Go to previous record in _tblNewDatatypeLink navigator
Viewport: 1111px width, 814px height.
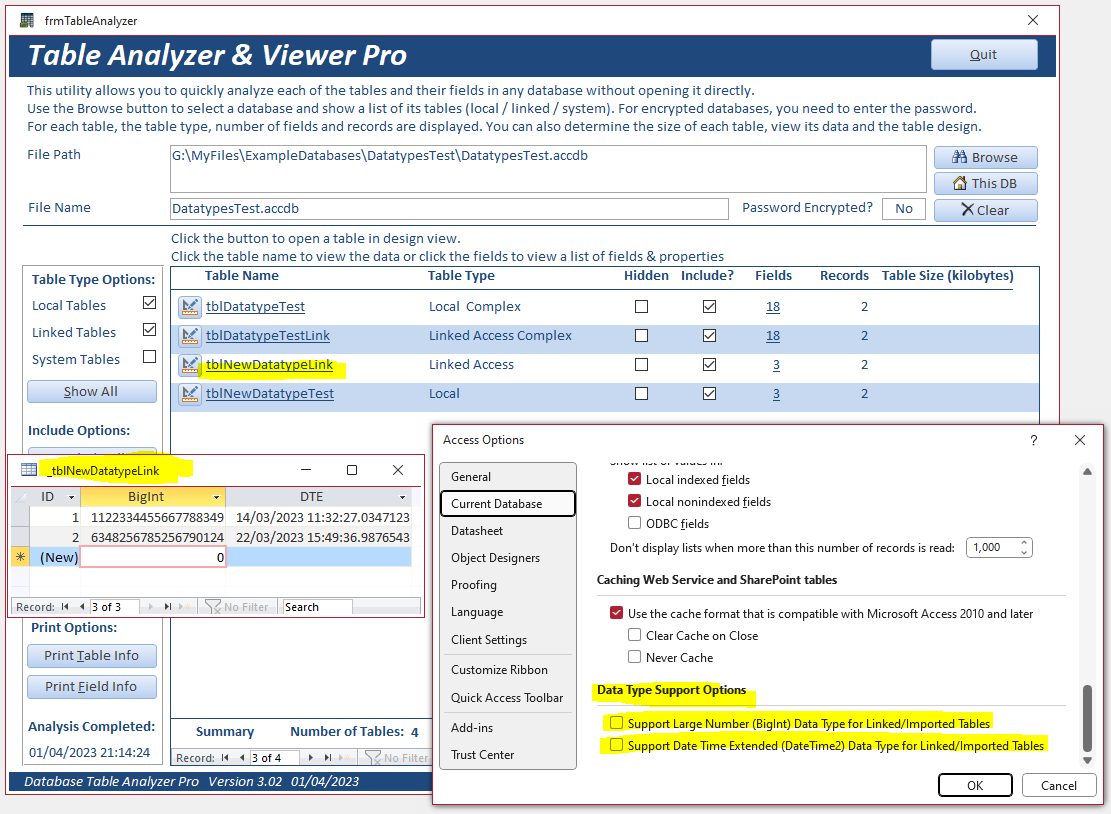coord(81,606)
